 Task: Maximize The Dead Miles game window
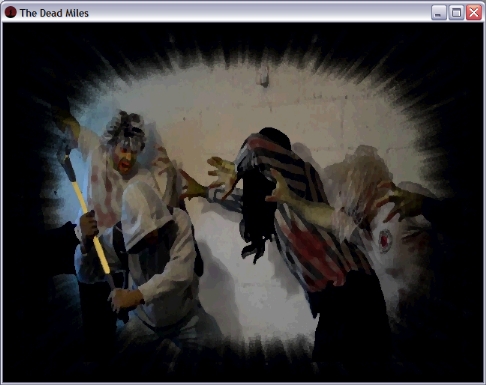coord(456,13)
